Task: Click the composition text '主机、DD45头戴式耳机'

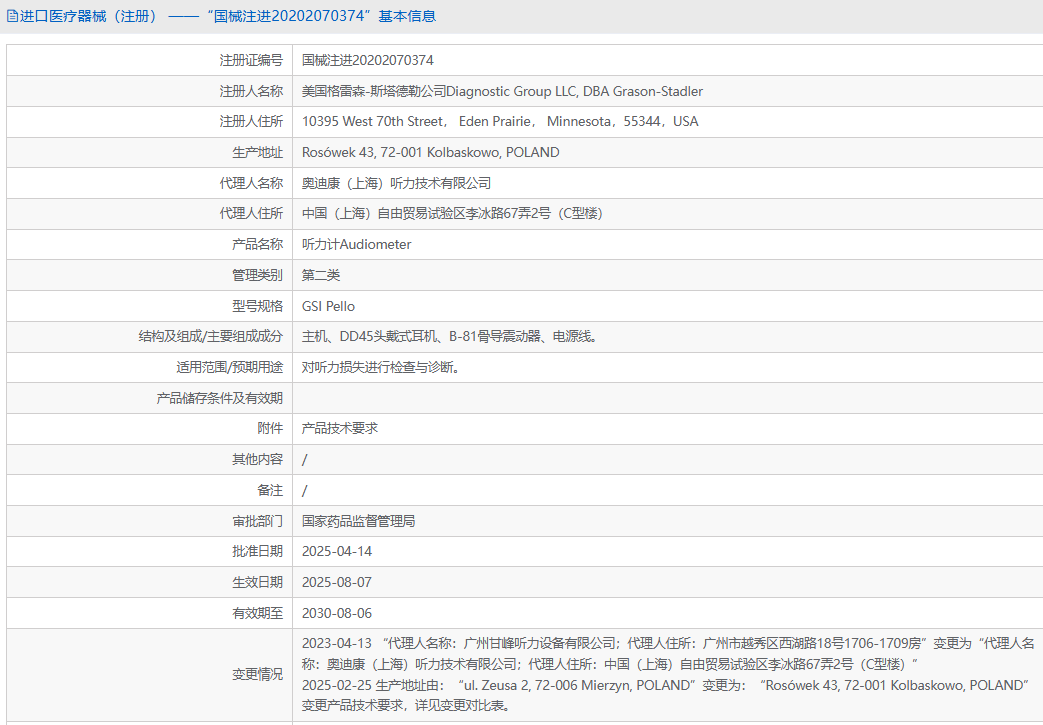Action: click(x=369, y=337)
